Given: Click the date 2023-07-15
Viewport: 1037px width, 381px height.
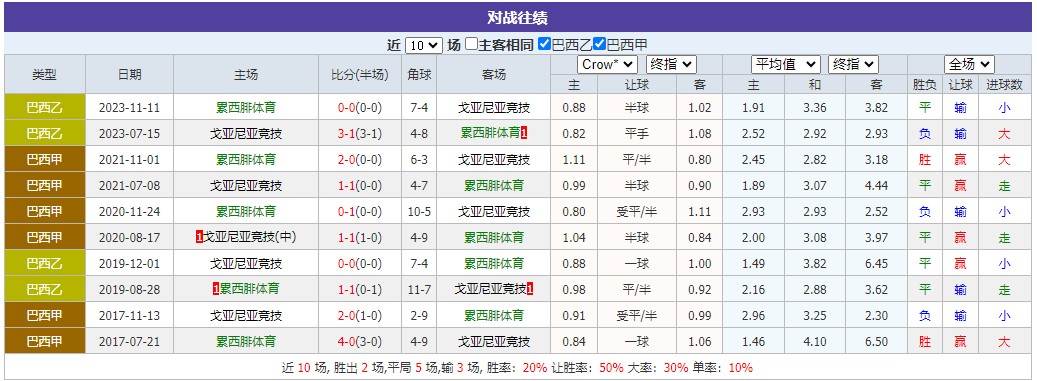Looking at the screenshot, I should [x=130, y=134].
